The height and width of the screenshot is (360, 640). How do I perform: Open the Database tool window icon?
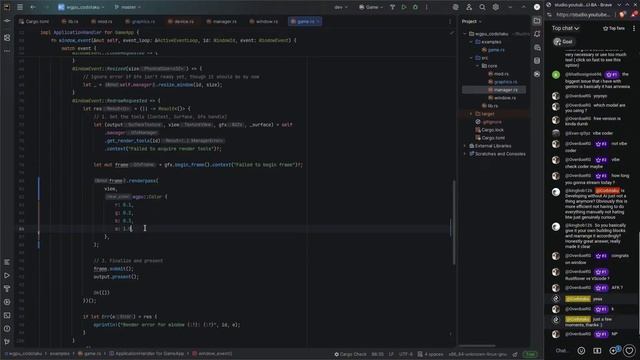pos(537,61)
